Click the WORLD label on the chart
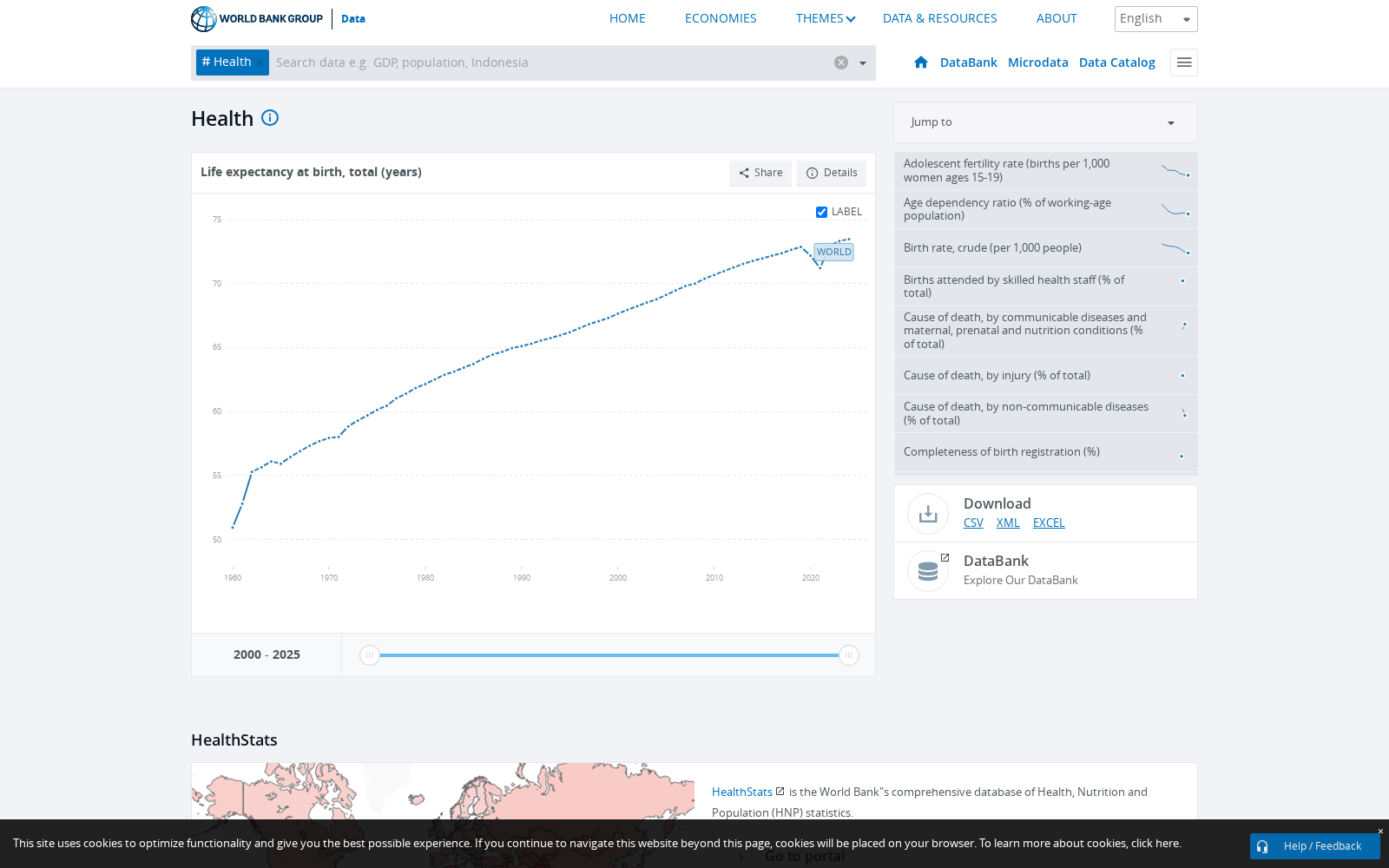1389x868 pixels. pyautogui.click(x=833, y=252)
